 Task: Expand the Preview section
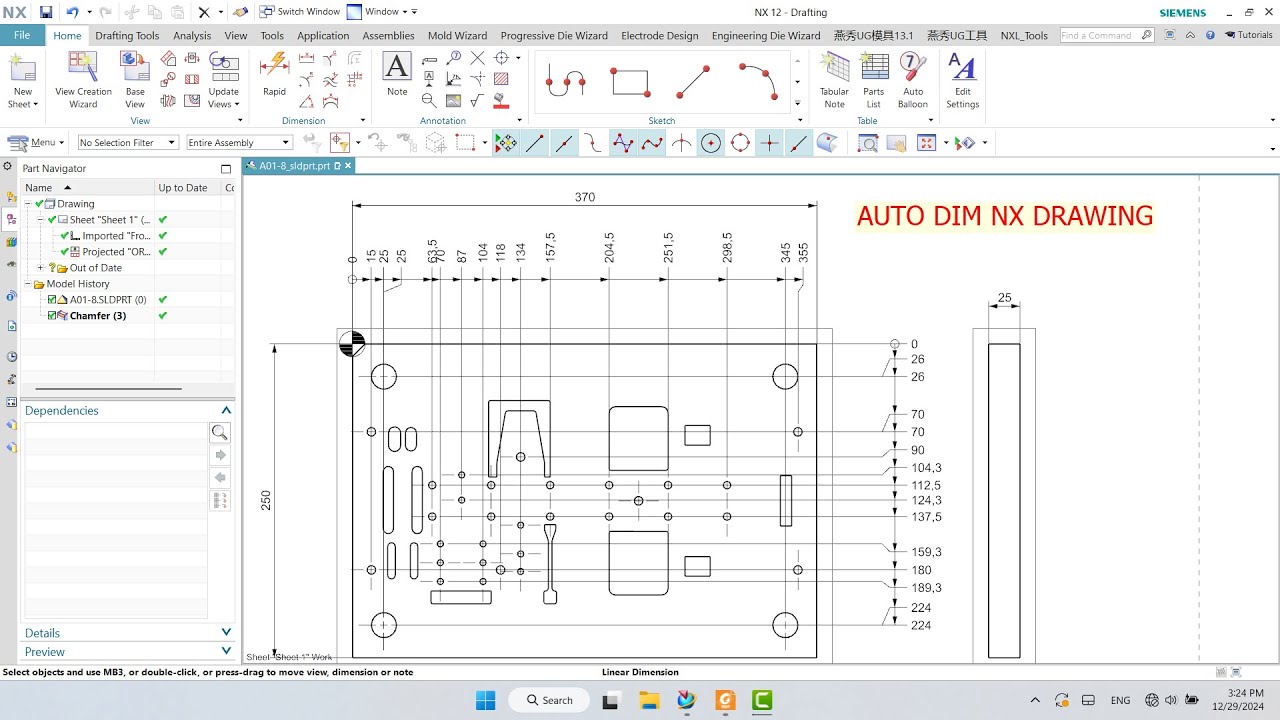[x=227, y=651]
